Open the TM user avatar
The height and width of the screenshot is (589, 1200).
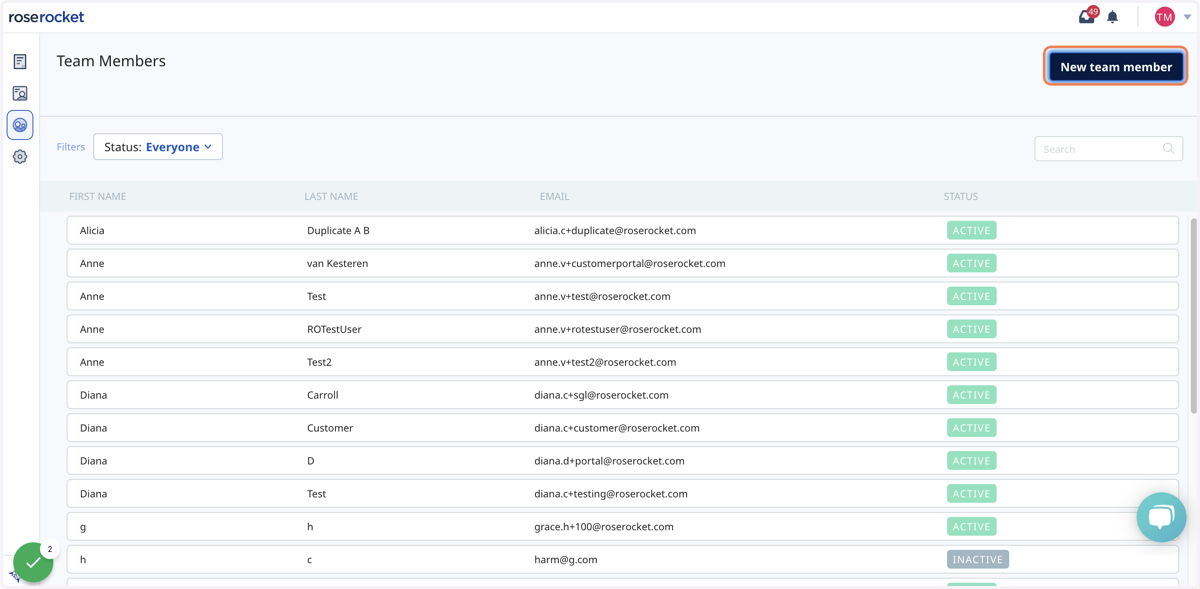(1164, 17)
